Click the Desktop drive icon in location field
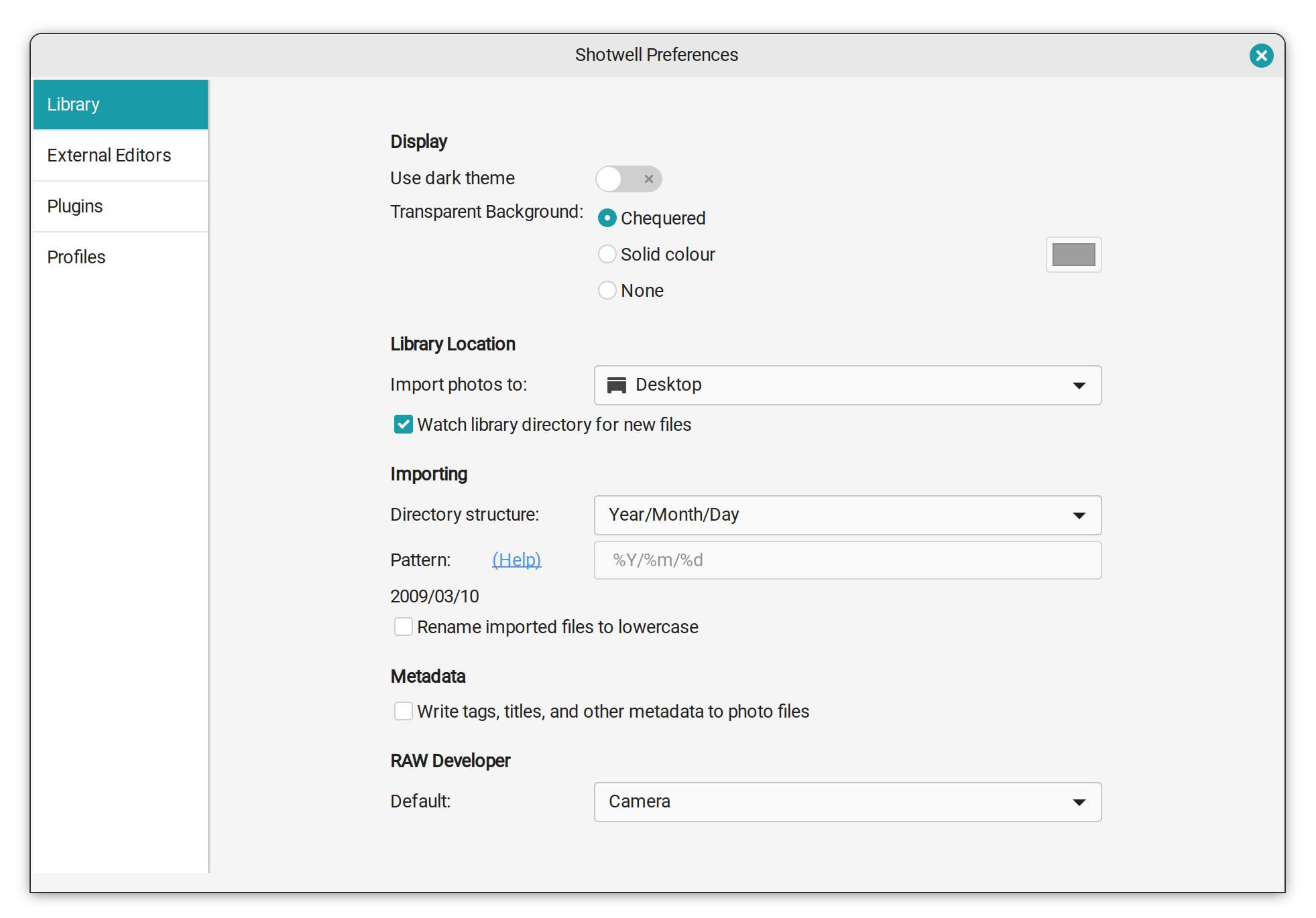The image size is (1316, 918). 616,385
